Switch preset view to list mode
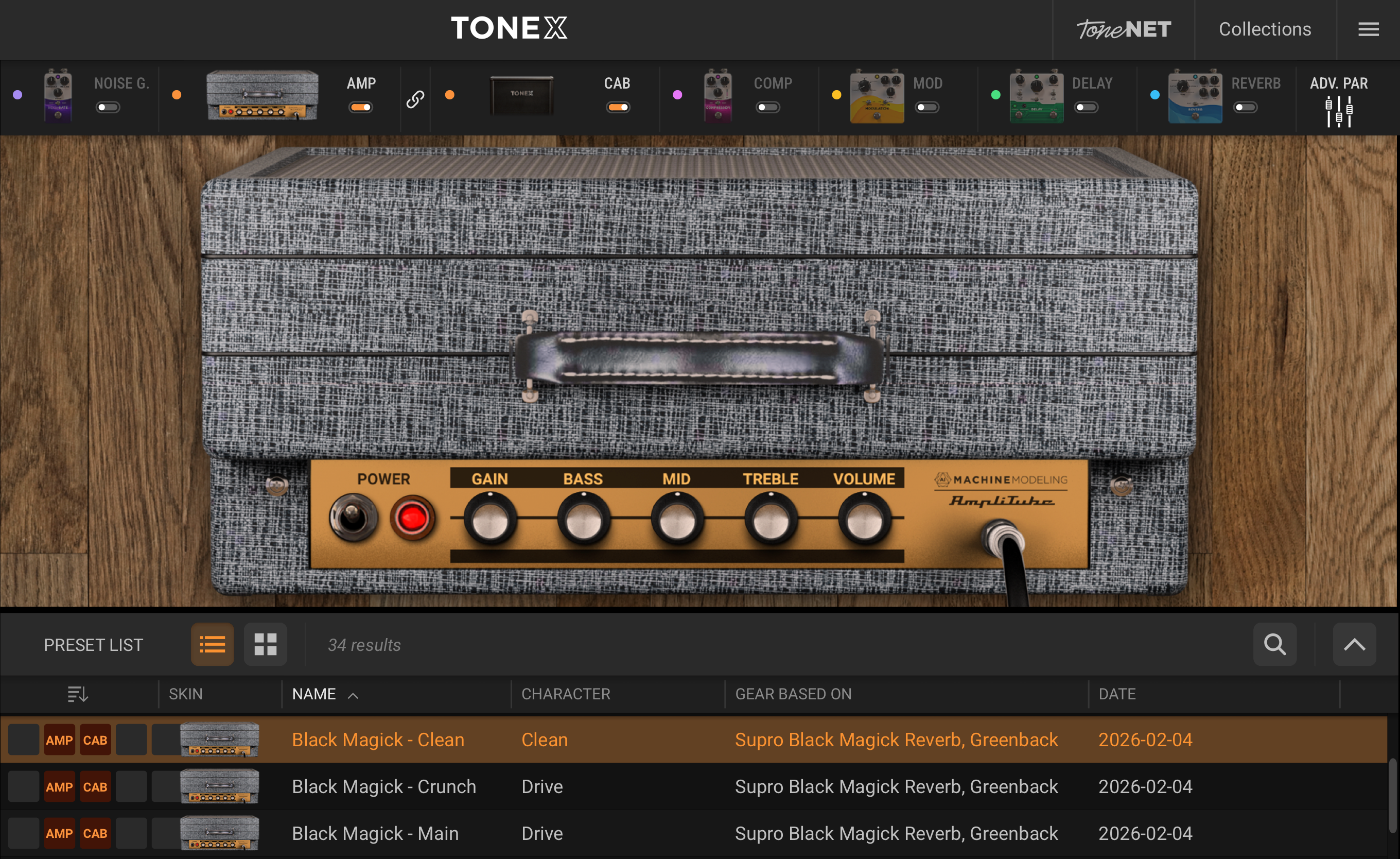The image size is (1400, 859). click(213, 644)
